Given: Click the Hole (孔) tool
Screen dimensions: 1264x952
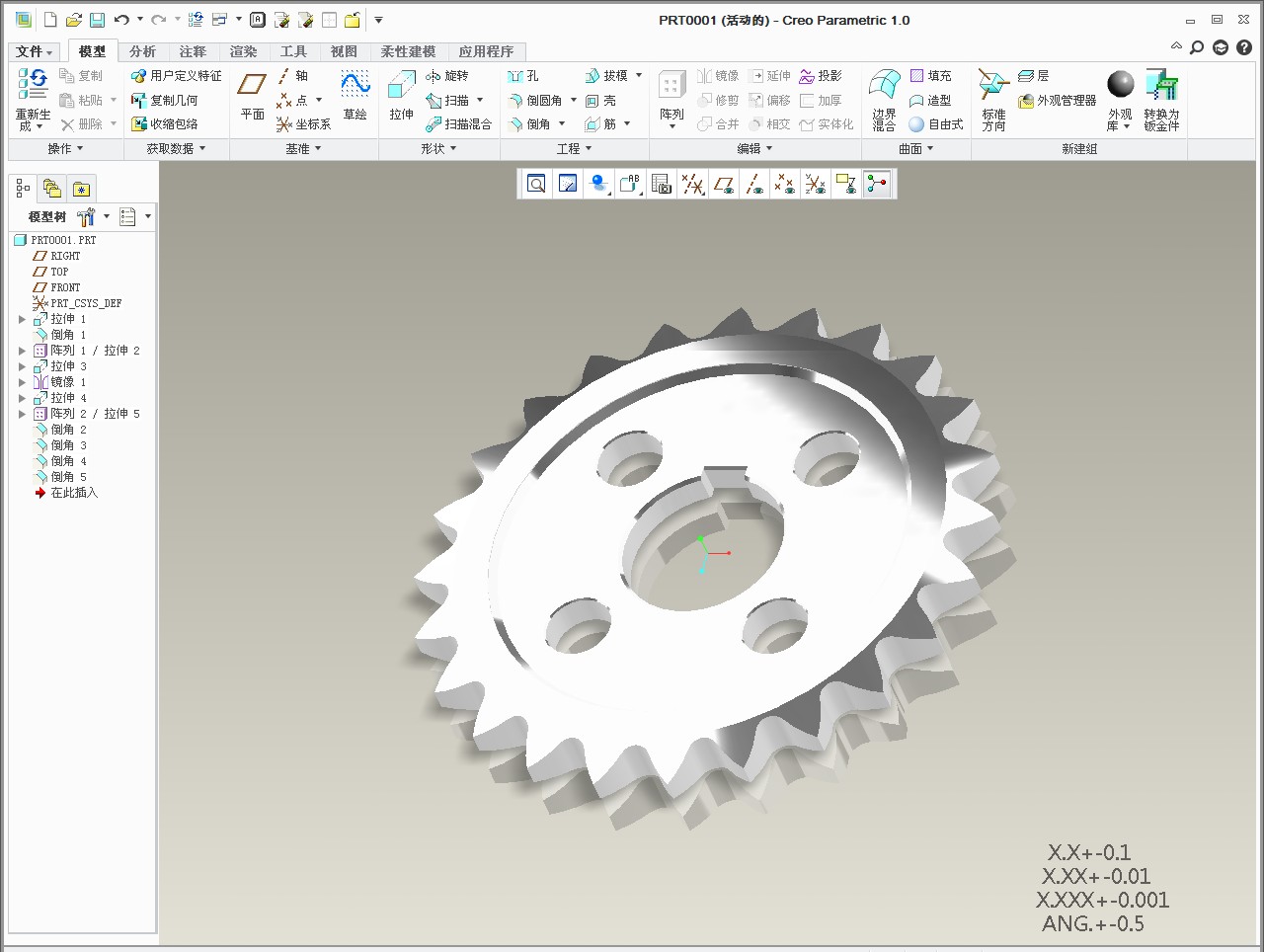Looking at the screenshot, I should click(x=522, y=76).
